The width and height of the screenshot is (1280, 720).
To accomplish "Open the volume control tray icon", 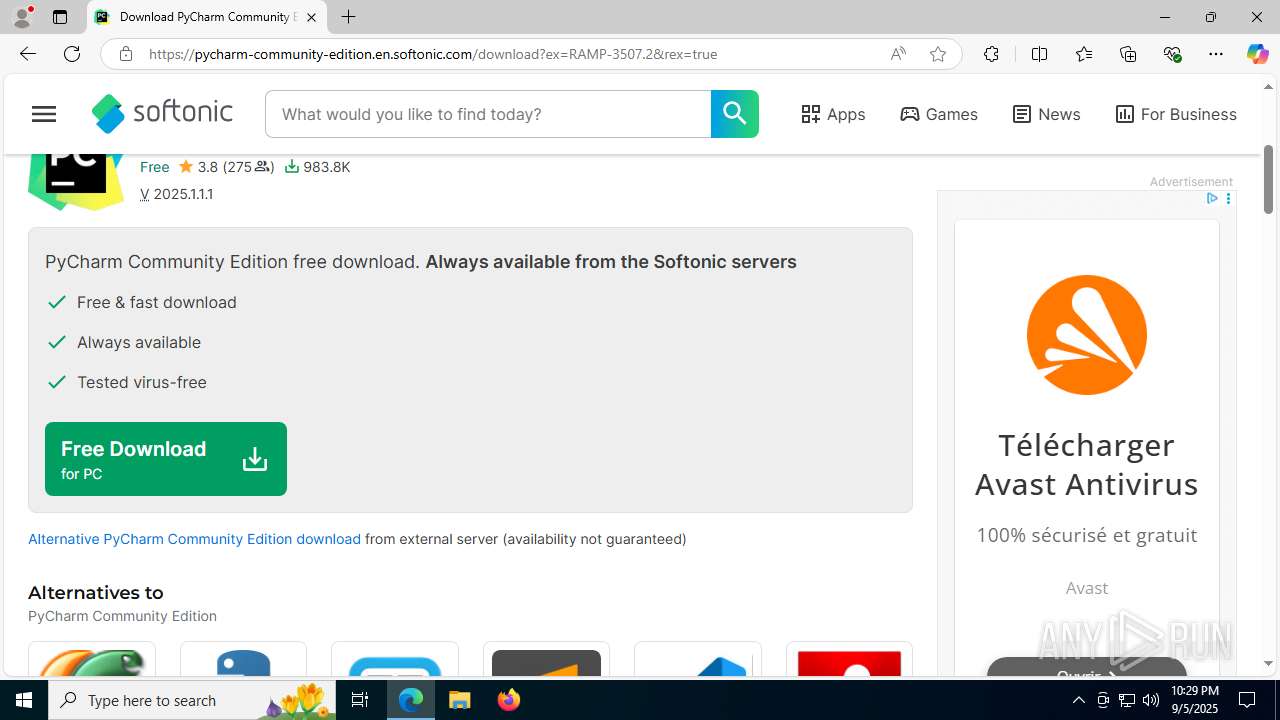I will 1151,700.
